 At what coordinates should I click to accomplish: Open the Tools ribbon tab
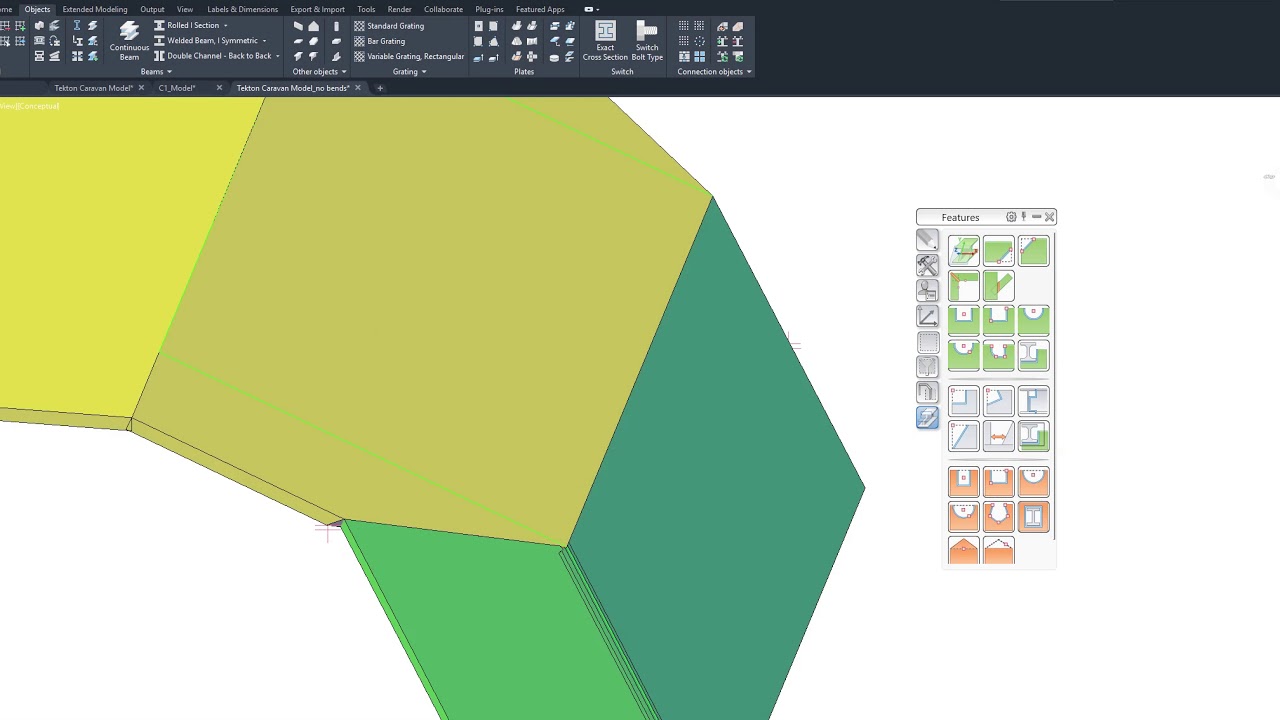366,9
